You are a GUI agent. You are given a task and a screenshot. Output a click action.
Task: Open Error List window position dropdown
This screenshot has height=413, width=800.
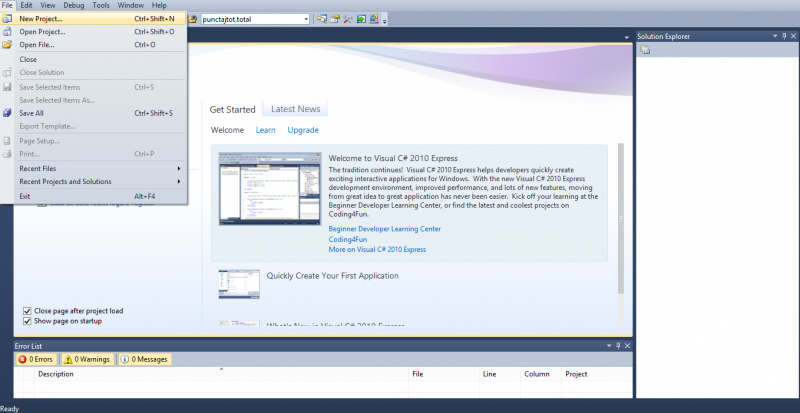point(609,346)
